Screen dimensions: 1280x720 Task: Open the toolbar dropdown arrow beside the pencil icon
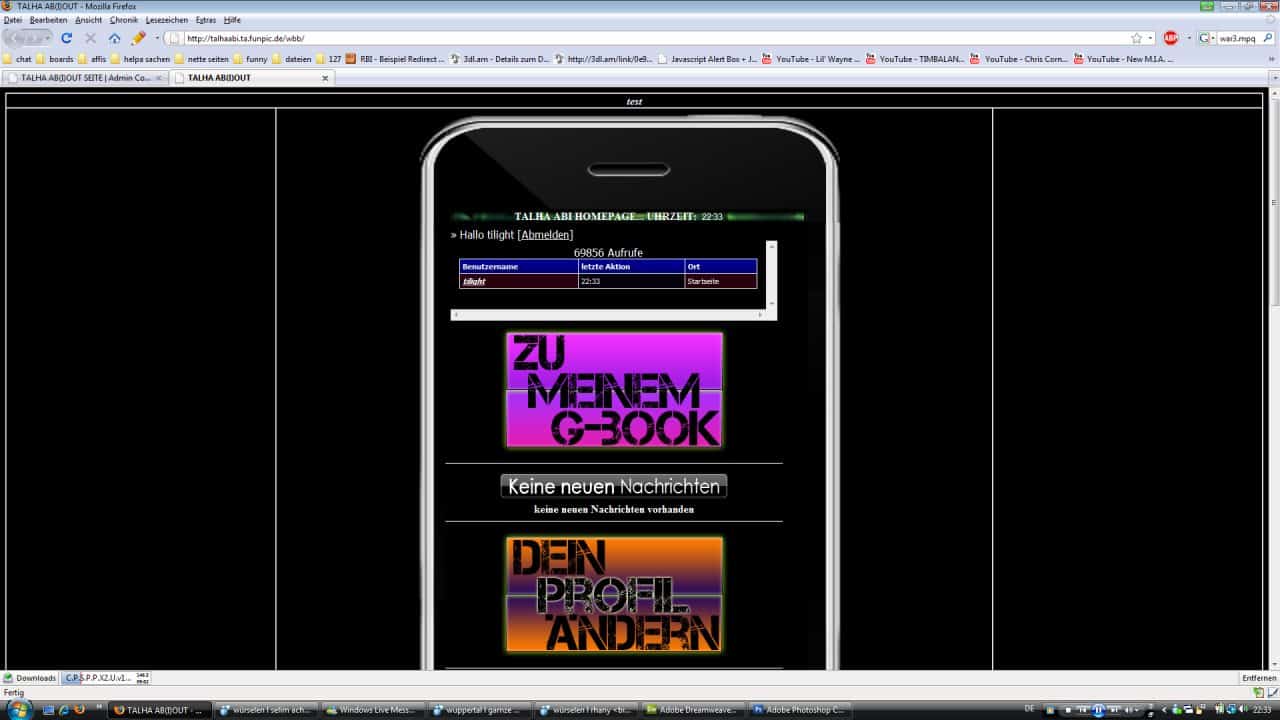(x=157, y=38)
